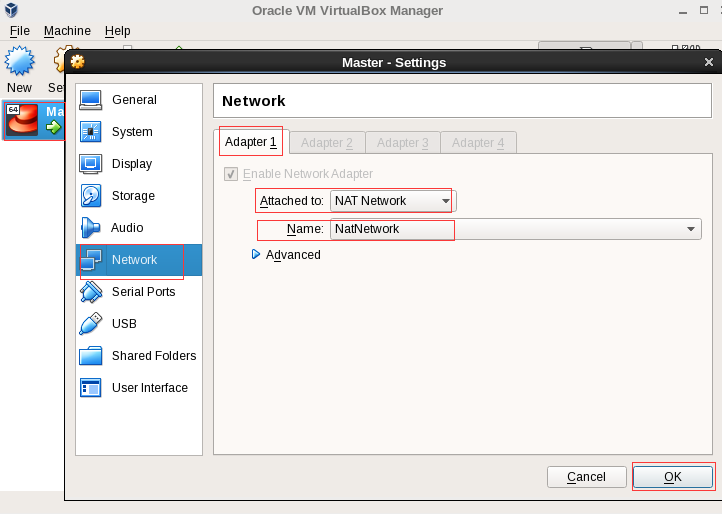The width and height of the screenshot is (722, 514).
Task: Expand the Advanced section
Action: pos(256,255)
